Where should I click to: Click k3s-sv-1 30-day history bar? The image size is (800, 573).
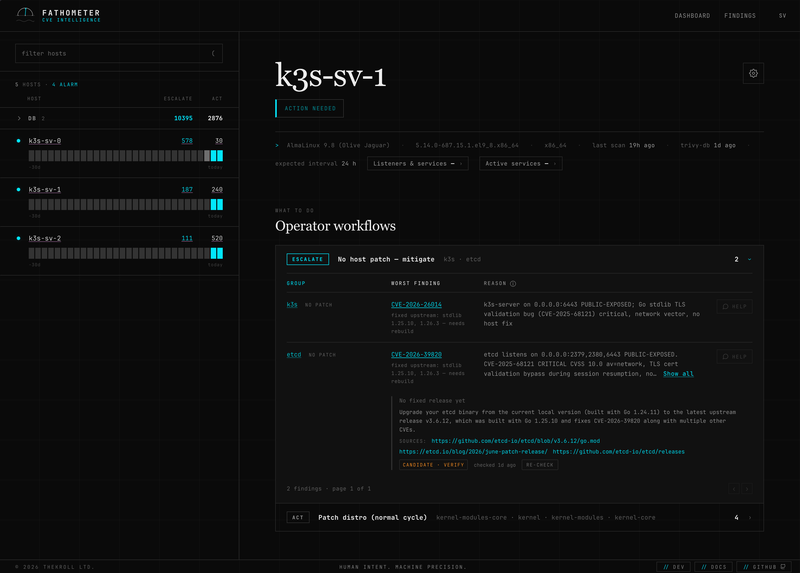(126, 205)
